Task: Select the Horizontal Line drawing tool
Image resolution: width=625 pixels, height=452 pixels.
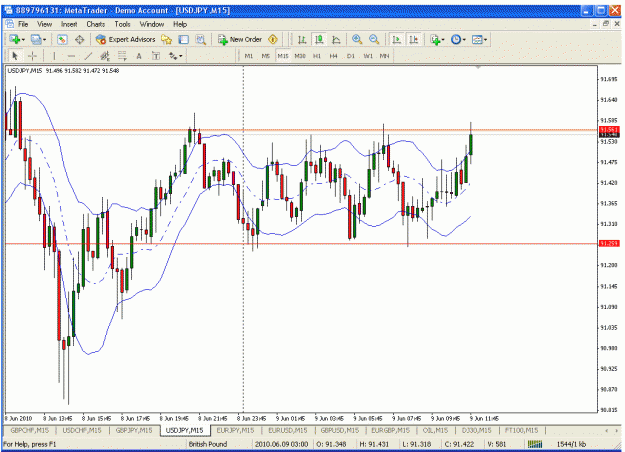Action: pos(71,56)
